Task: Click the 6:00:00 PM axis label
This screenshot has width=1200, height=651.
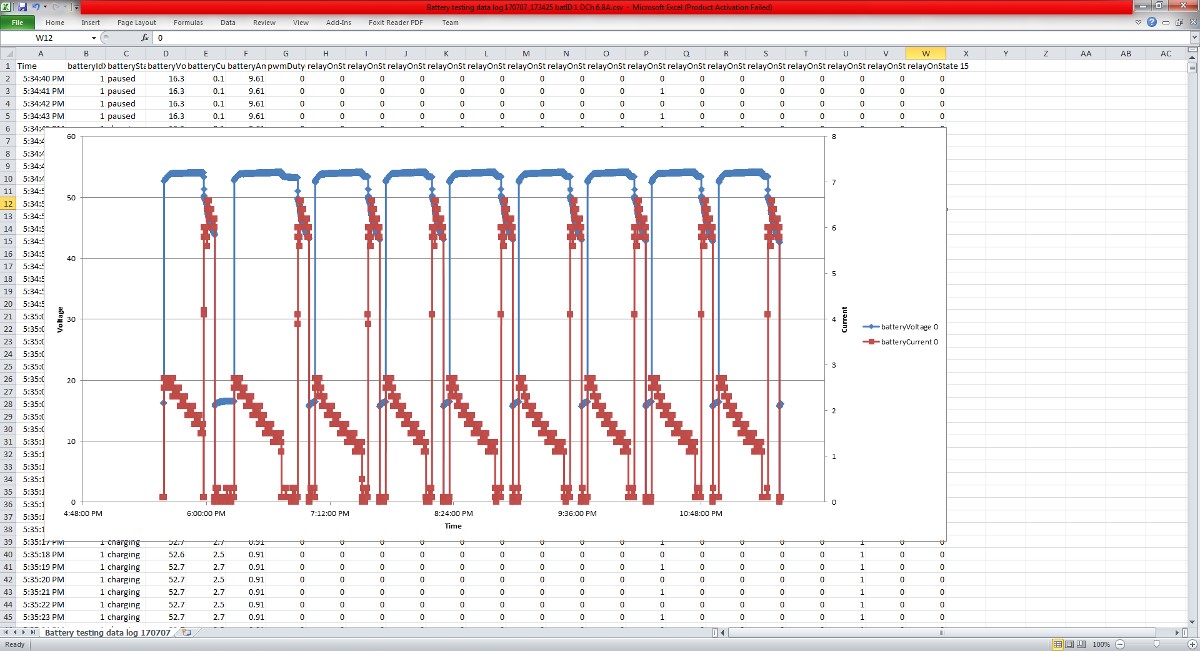Action: 206,513
